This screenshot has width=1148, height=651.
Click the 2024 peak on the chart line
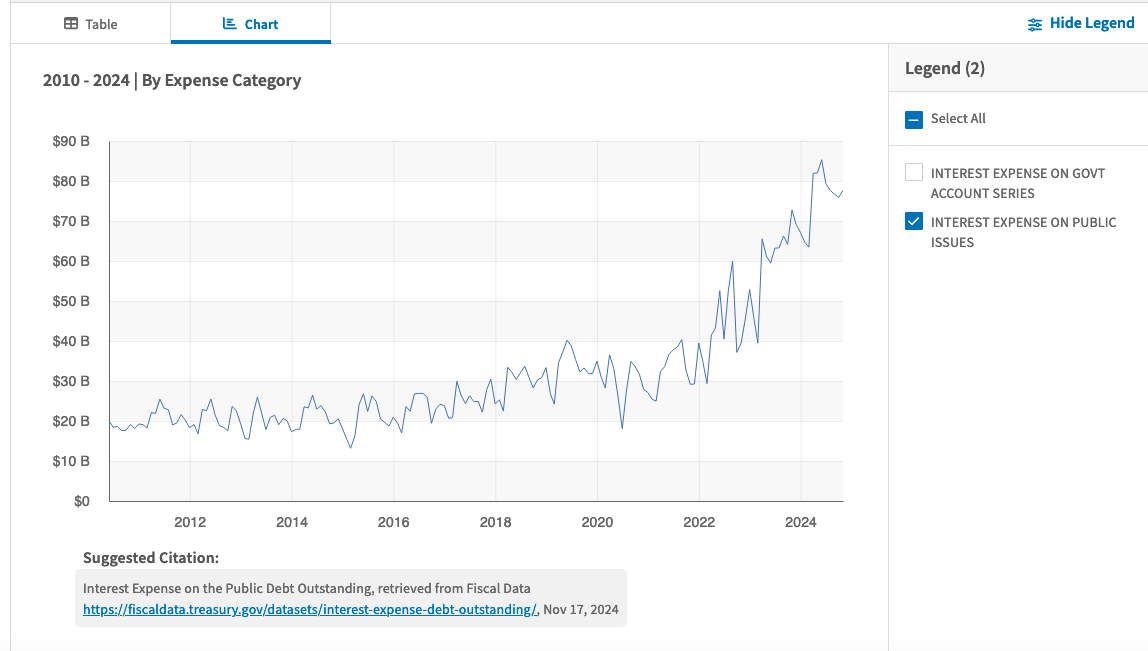[821, 160]
